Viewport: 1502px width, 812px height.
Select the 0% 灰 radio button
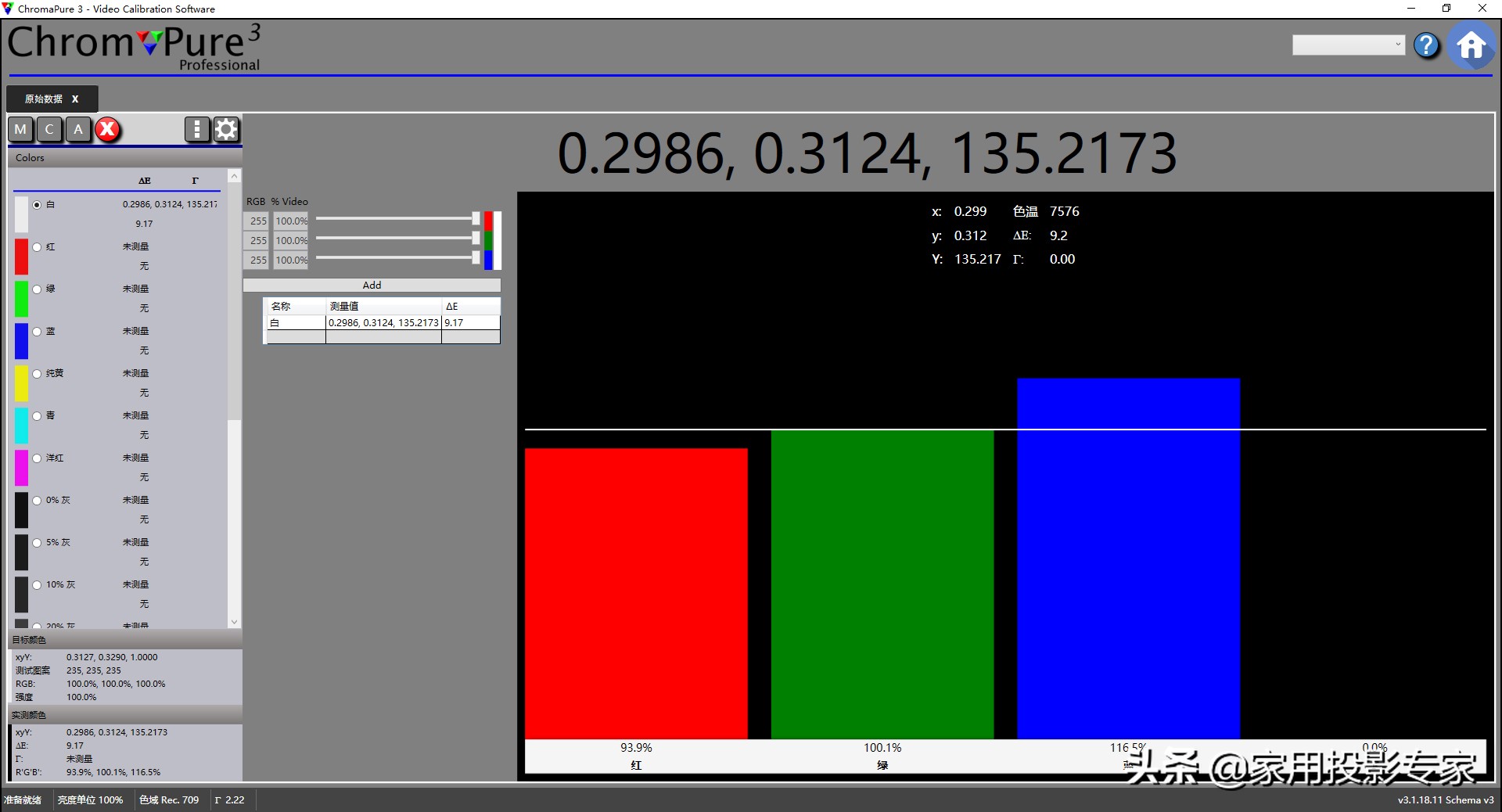(x=37, y=501)
